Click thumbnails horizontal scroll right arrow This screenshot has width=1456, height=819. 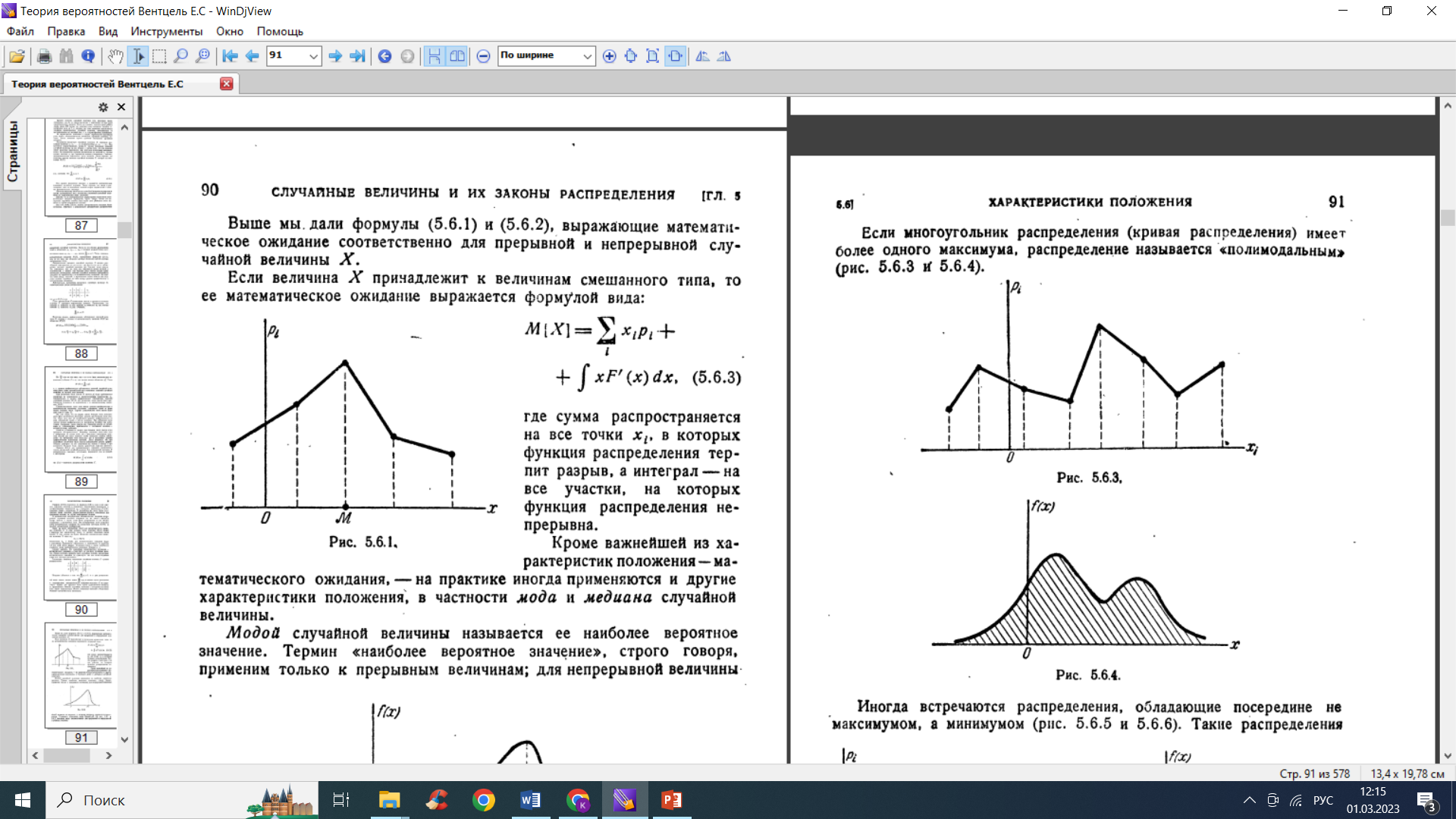click(x=108, y=755)
